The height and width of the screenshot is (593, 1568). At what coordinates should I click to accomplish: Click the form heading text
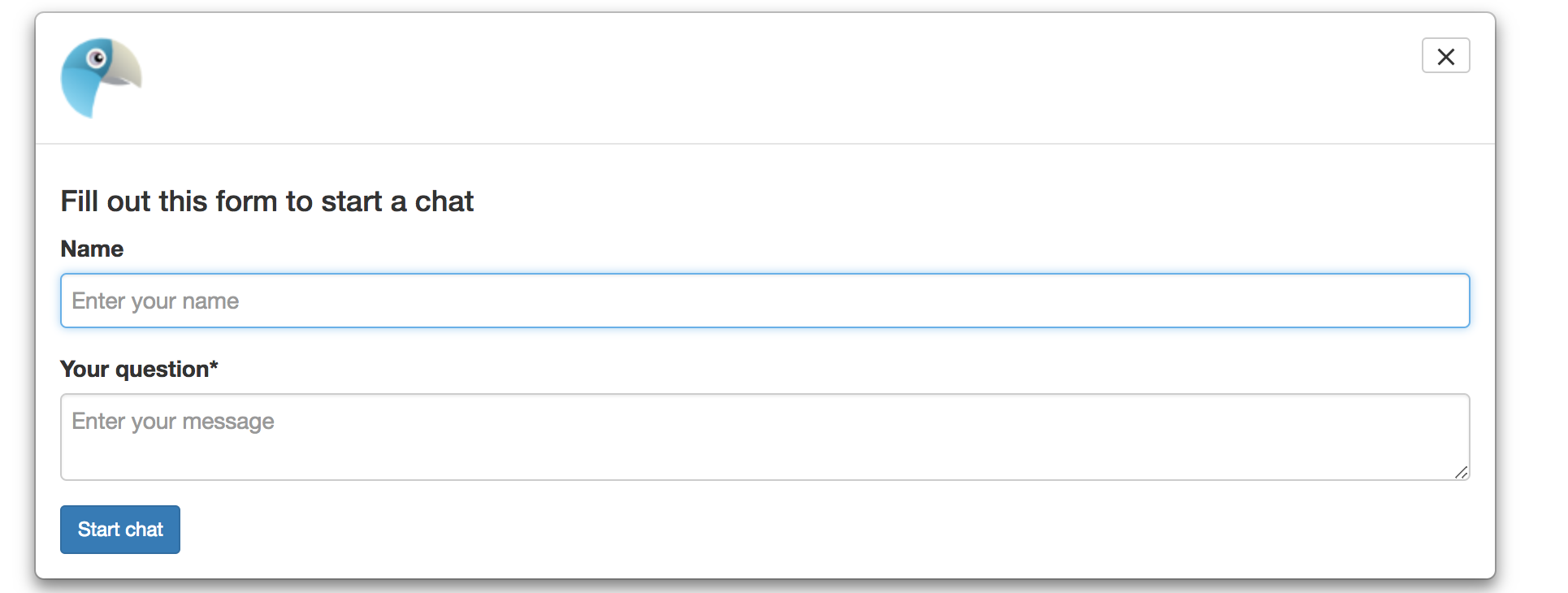(x=266, y=201)
